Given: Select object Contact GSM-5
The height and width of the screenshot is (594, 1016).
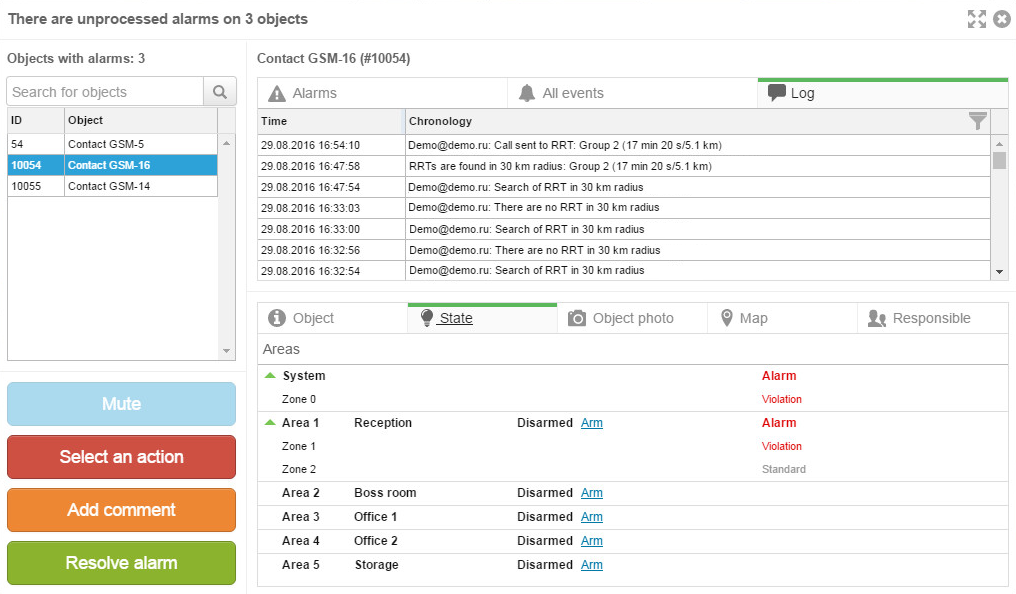Looking at the screenshot, I should pyautogui.click(x=113, y=144).
